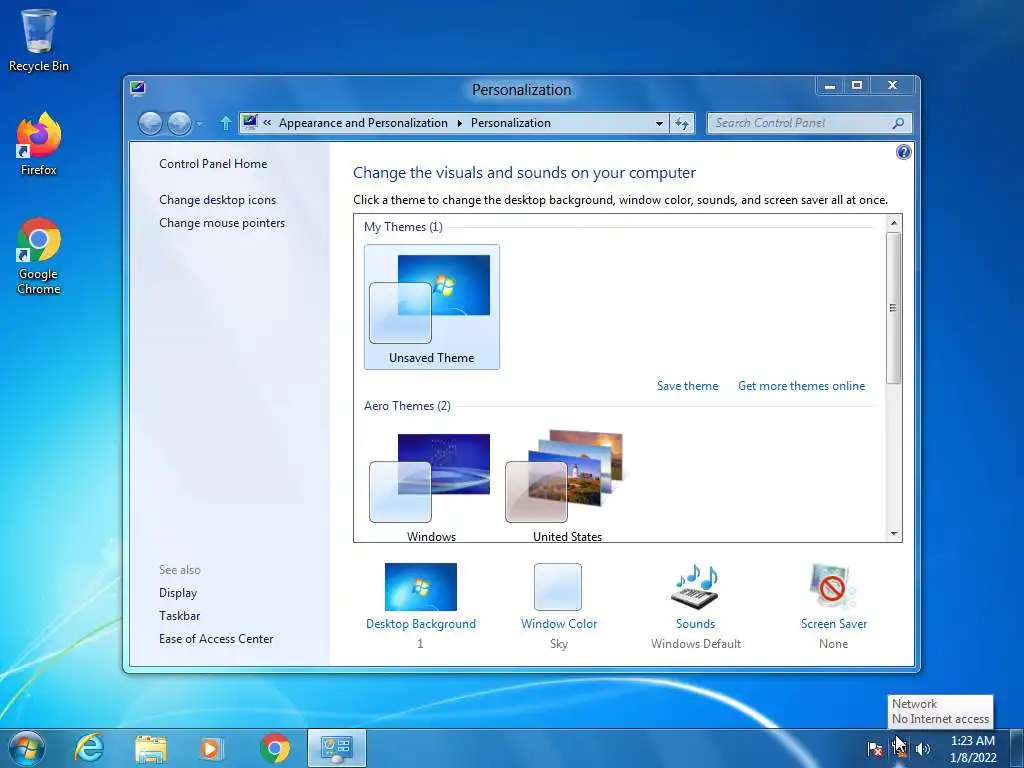
Task: Open Windows Media Player from taskbar
Action: pyautogui.click(x=211, y=748)
